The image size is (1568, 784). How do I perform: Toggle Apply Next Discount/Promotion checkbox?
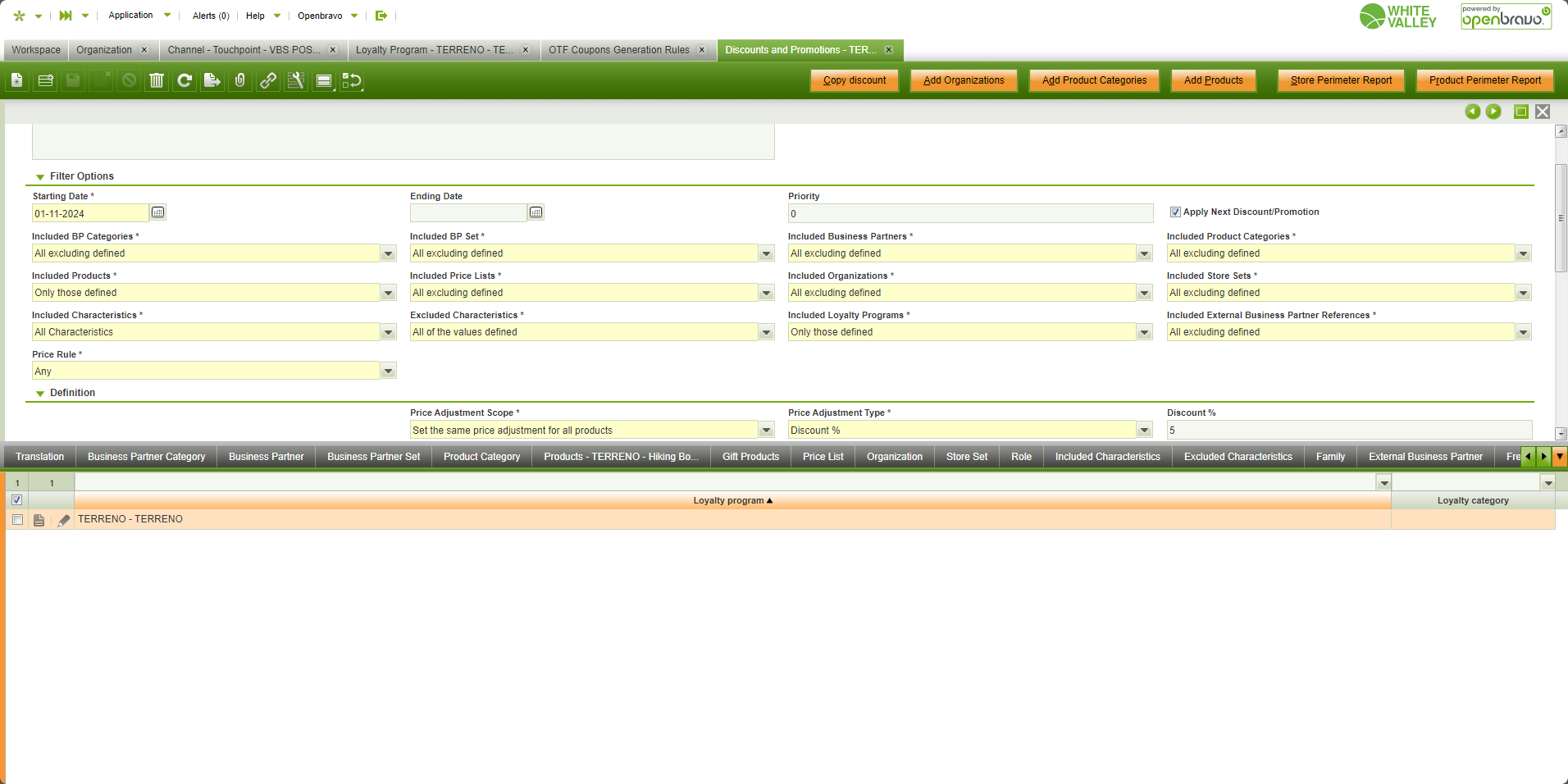click(1175, 212)
